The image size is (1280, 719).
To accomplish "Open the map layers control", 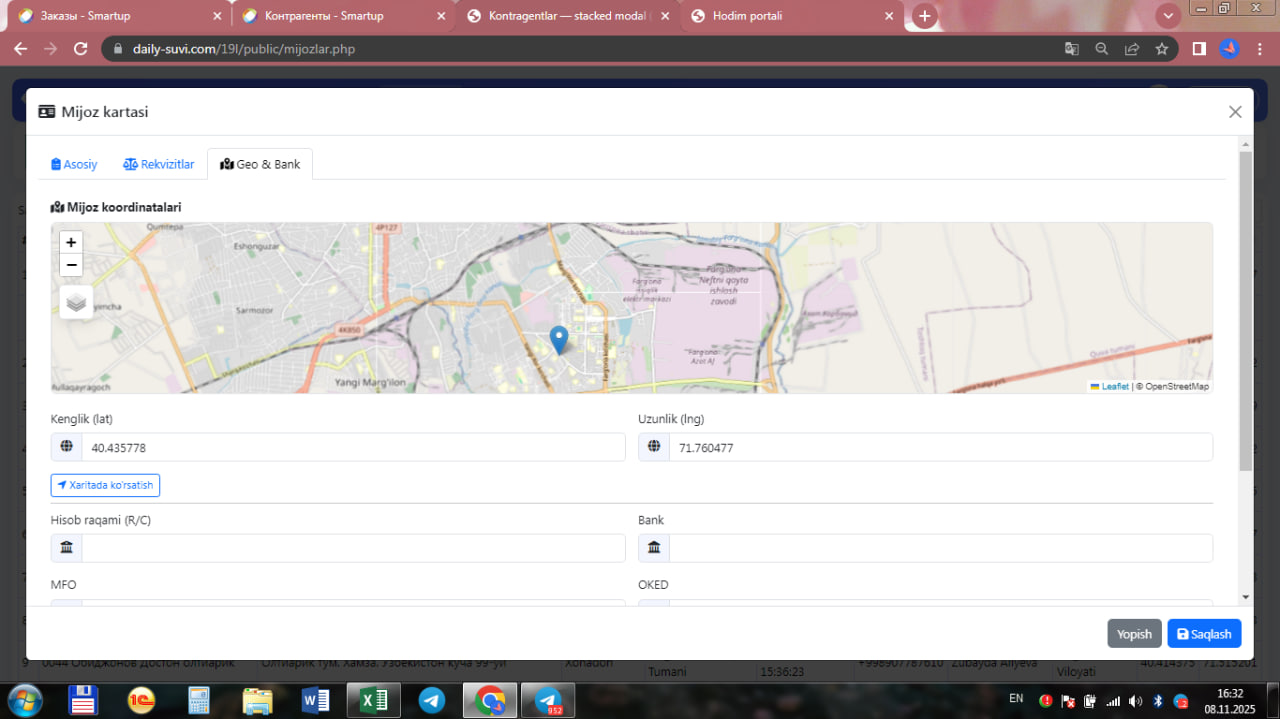I will coord(76,302).
